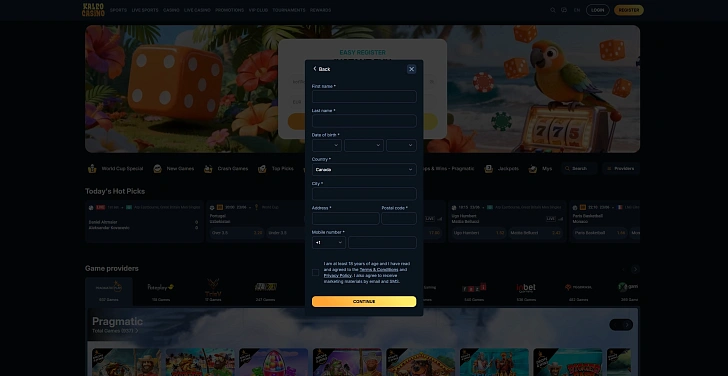
Task: Click the Top Picks category icon
Action: (262, 169)
